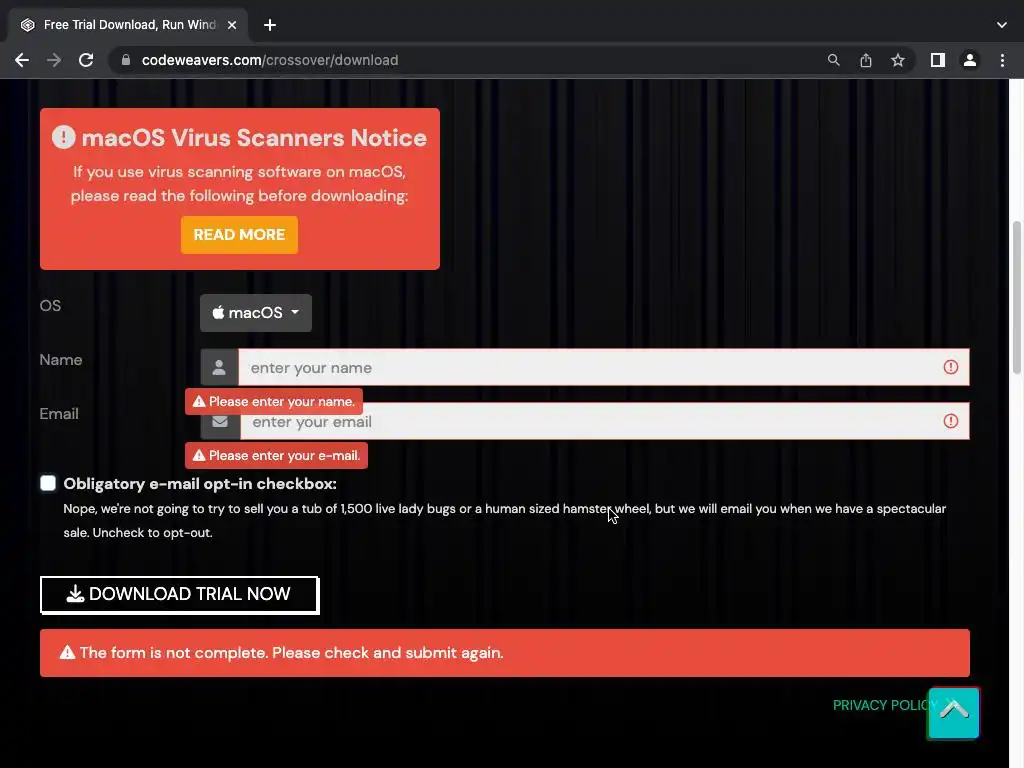This screenshot has height=768, width=1024.
Task: Click the name field error indicator
Action: click(x=951, y=367)
